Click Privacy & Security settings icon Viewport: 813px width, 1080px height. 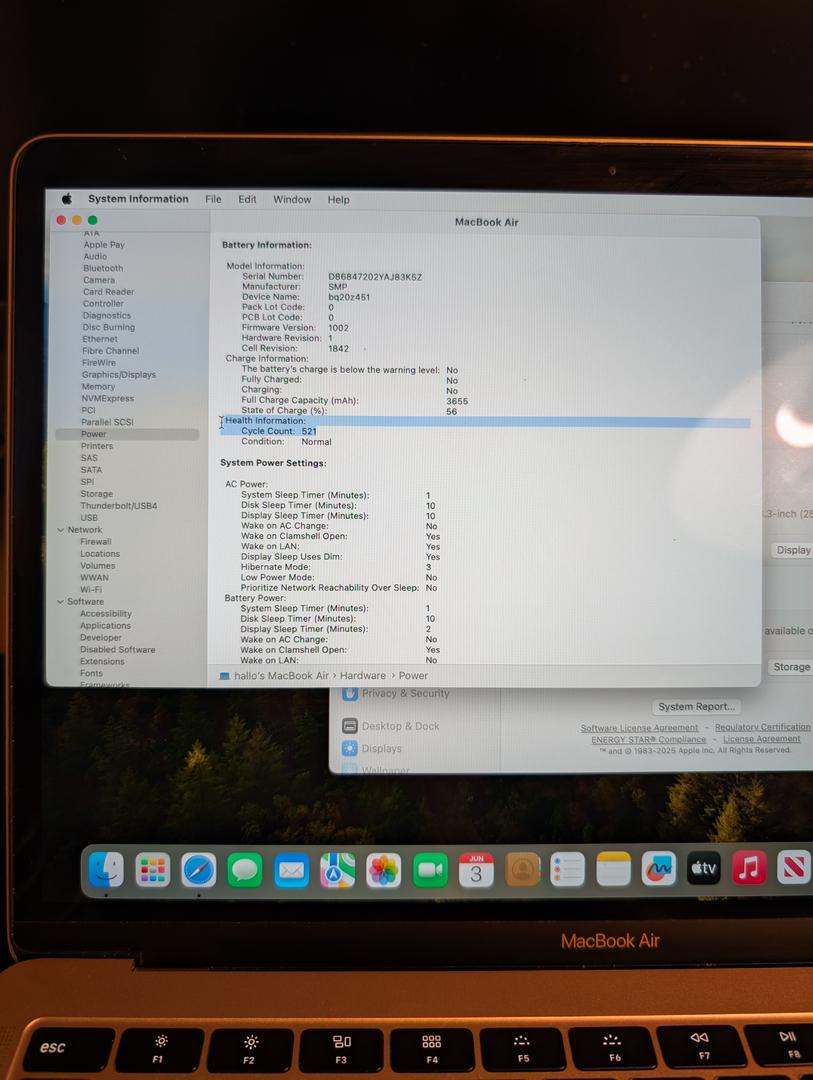click(x=350, y=693)
